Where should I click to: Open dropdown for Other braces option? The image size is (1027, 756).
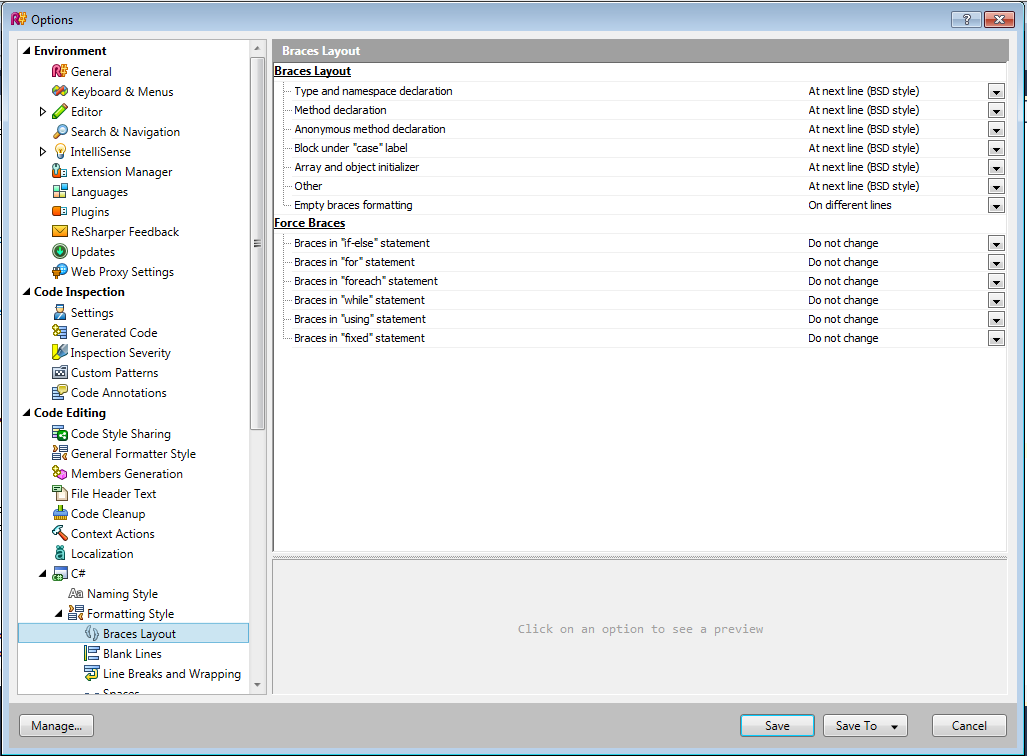(996, 187)
